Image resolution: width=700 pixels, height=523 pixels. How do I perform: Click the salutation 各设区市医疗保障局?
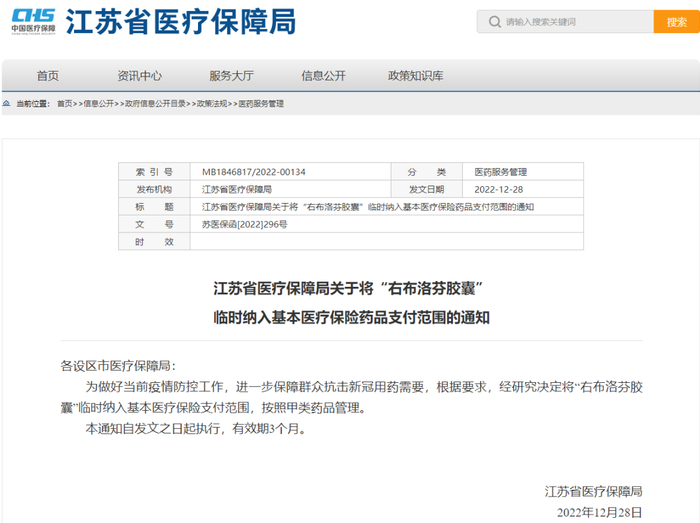118,366
